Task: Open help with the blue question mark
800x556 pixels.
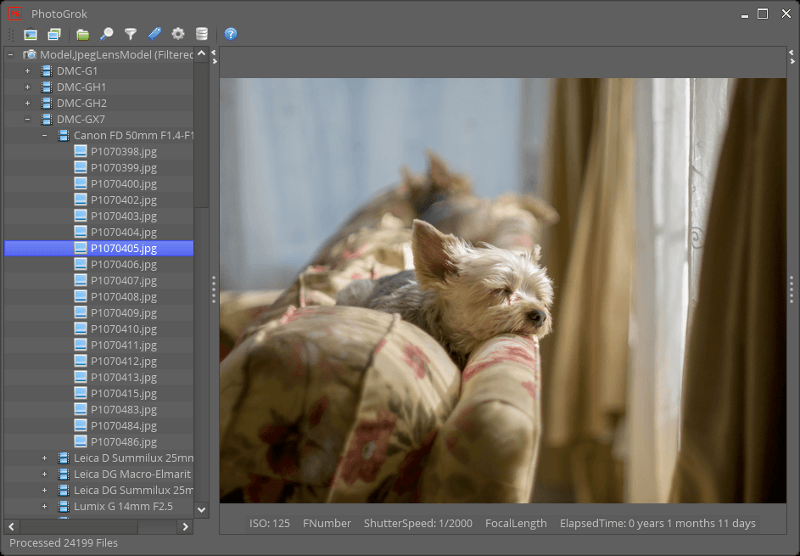Action: coord(231,34)
